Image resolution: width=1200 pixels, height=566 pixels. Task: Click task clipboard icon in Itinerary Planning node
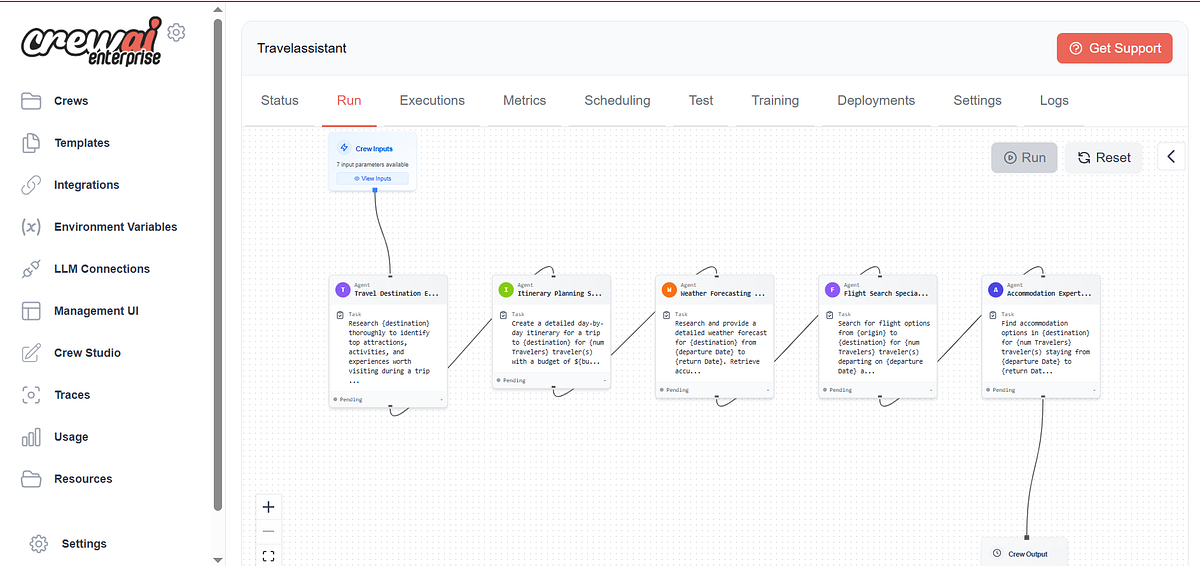503,315
